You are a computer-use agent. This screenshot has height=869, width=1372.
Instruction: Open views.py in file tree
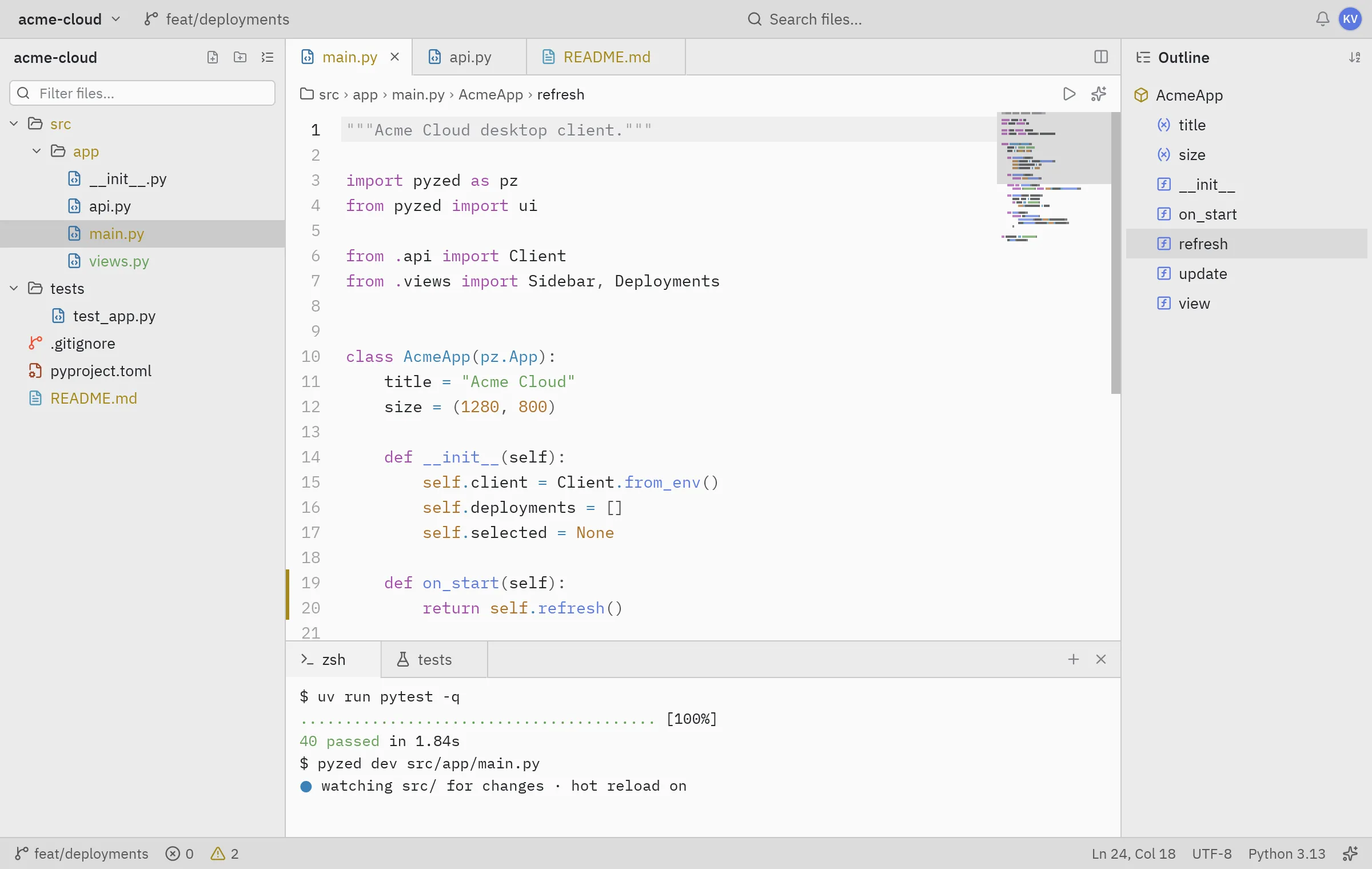tap(142, 261)
